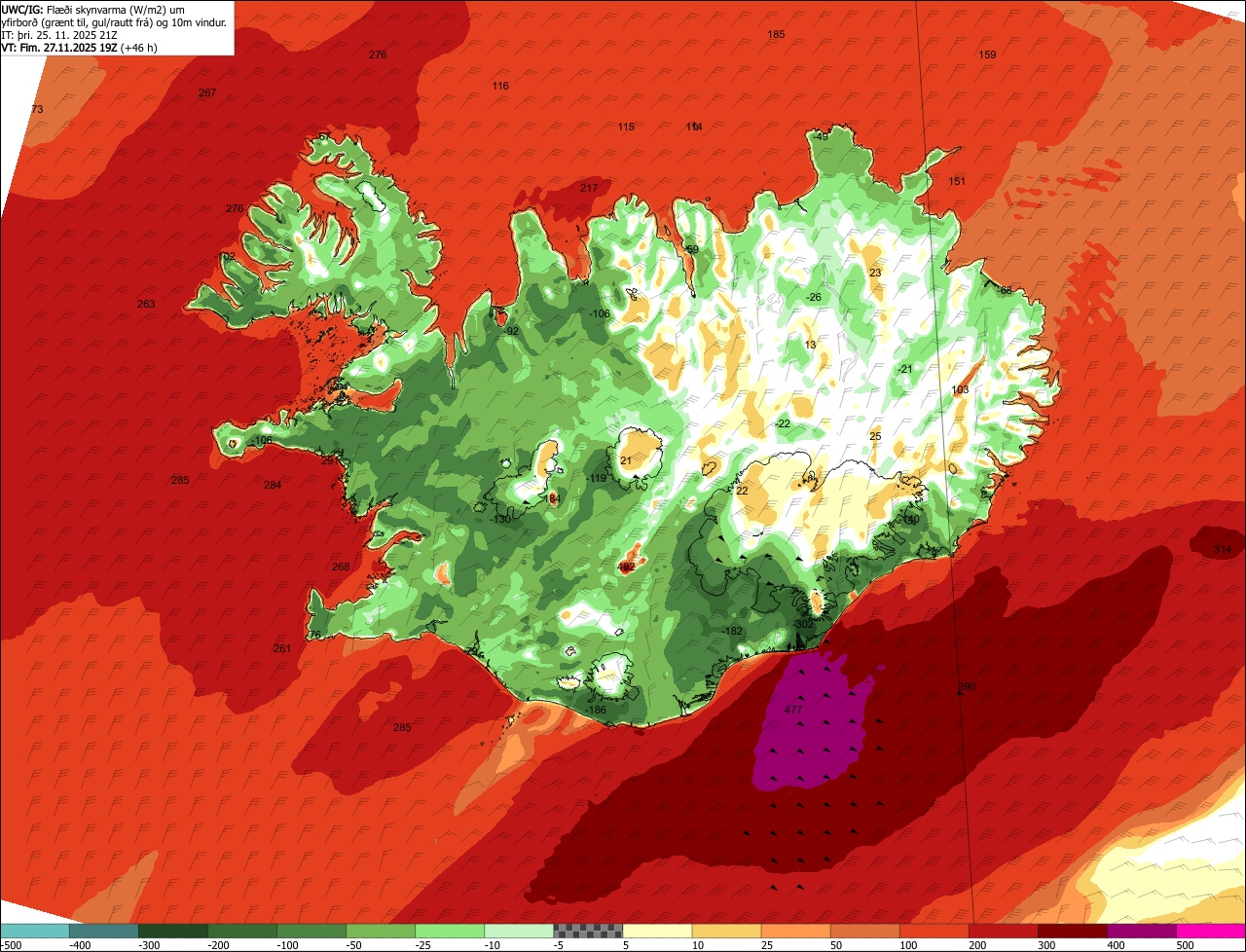Click the -26 value in northeast Iceland
The height and width of the screenshot is (952, 1246).
coord(814,298)
